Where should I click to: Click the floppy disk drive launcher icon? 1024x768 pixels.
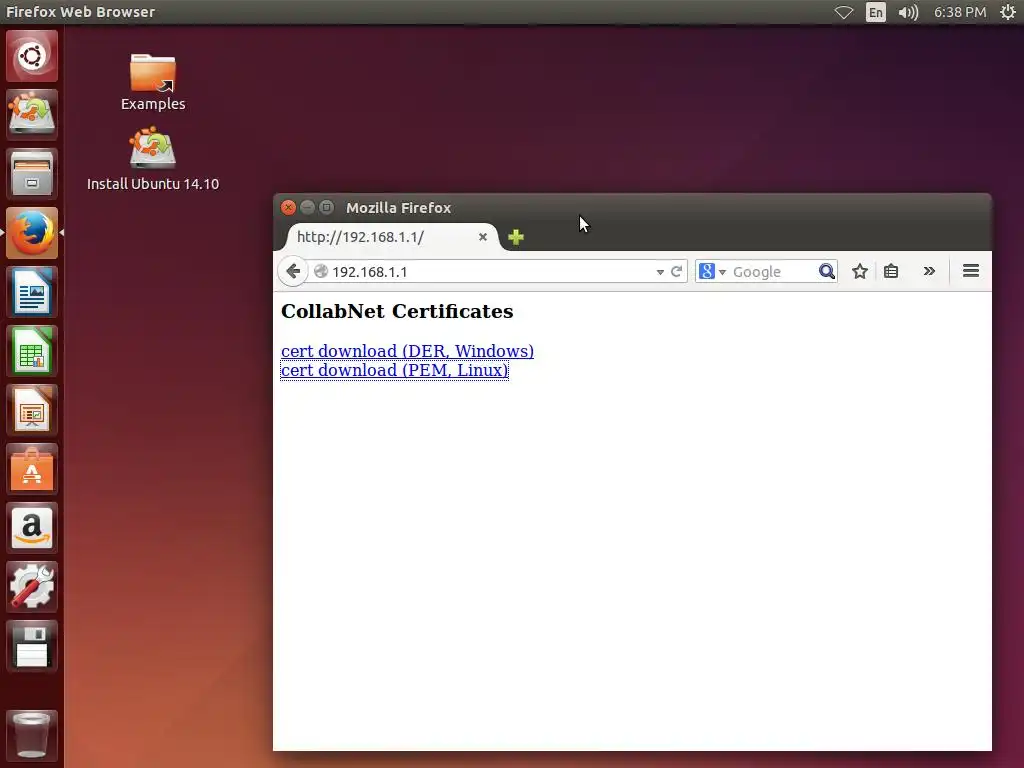(32, 646)
